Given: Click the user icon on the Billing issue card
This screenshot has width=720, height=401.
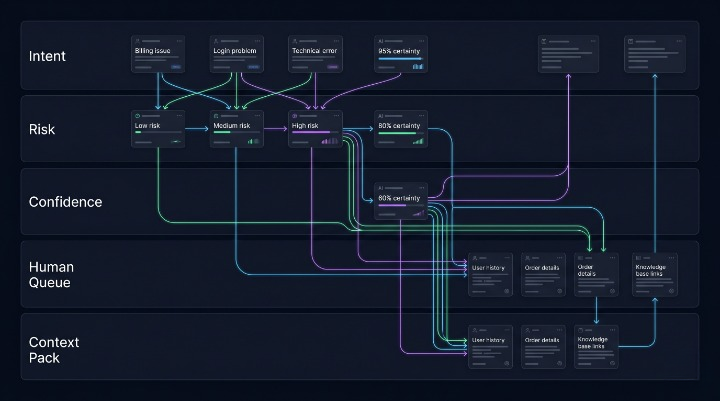Looking at the screenshot, I should click(137, 41).
